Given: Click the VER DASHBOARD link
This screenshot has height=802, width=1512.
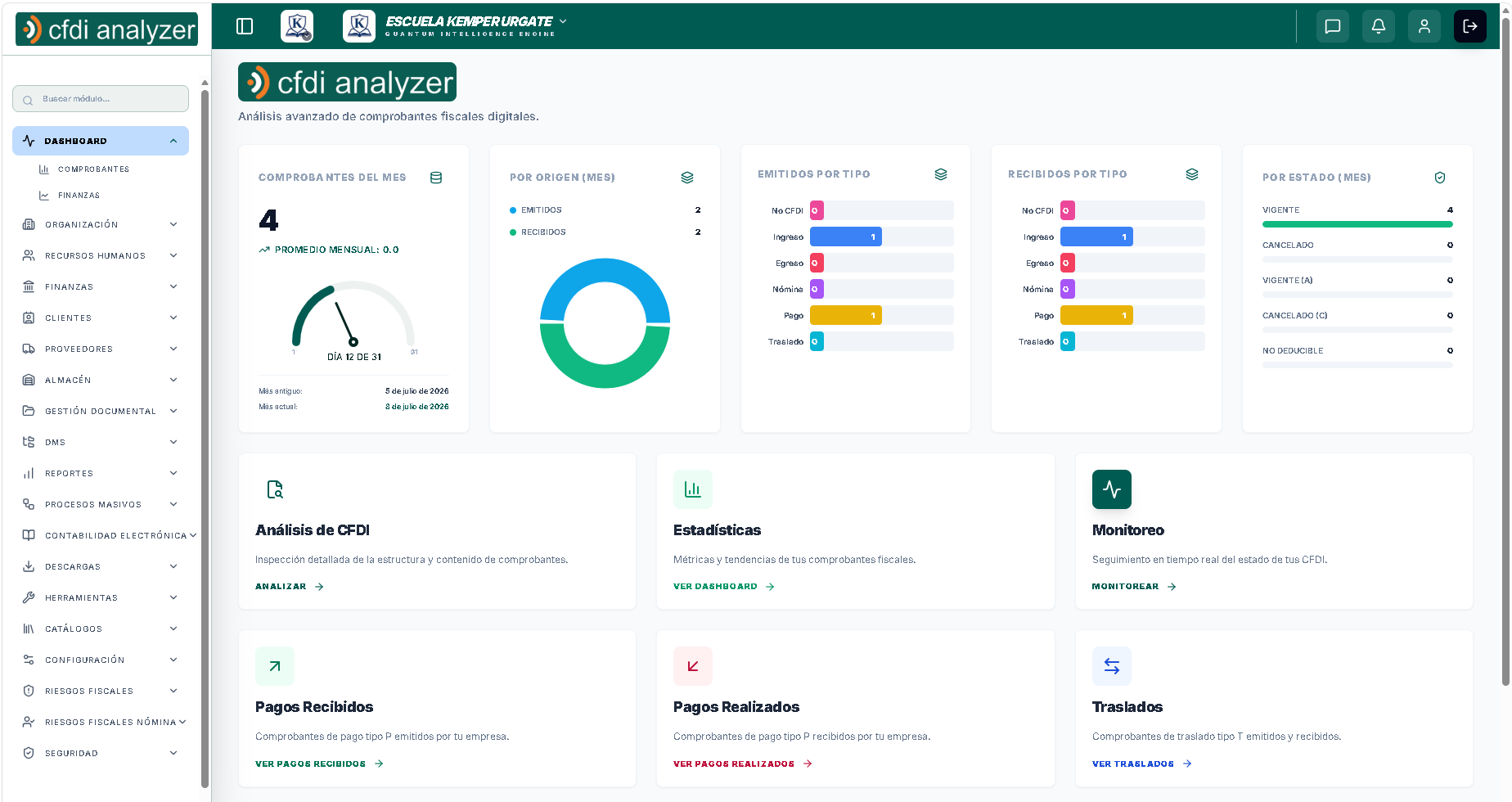Looking at the screenshot, I should pos(724,587).
